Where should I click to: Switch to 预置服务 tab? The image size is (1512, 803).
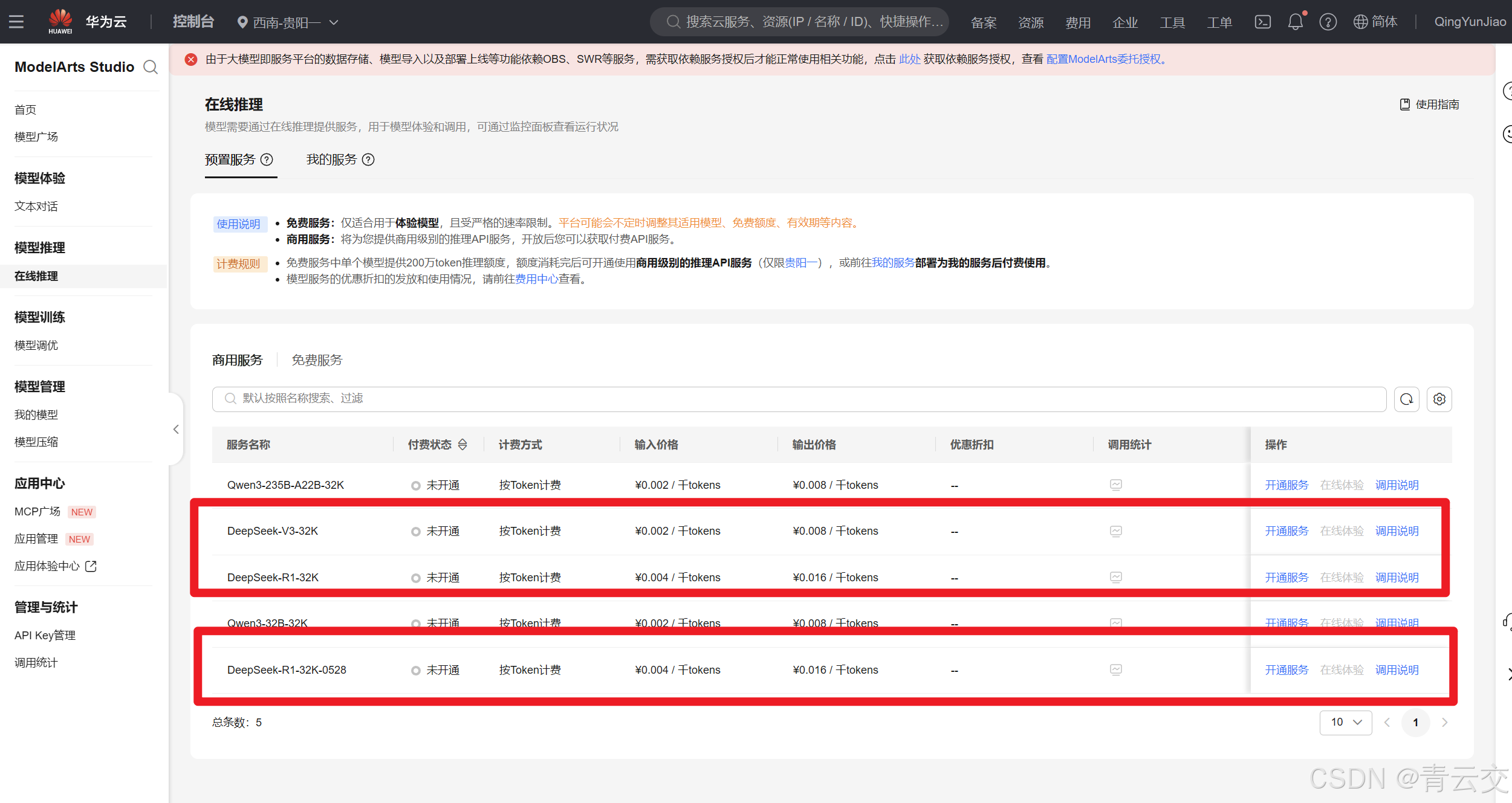[230, 160]
